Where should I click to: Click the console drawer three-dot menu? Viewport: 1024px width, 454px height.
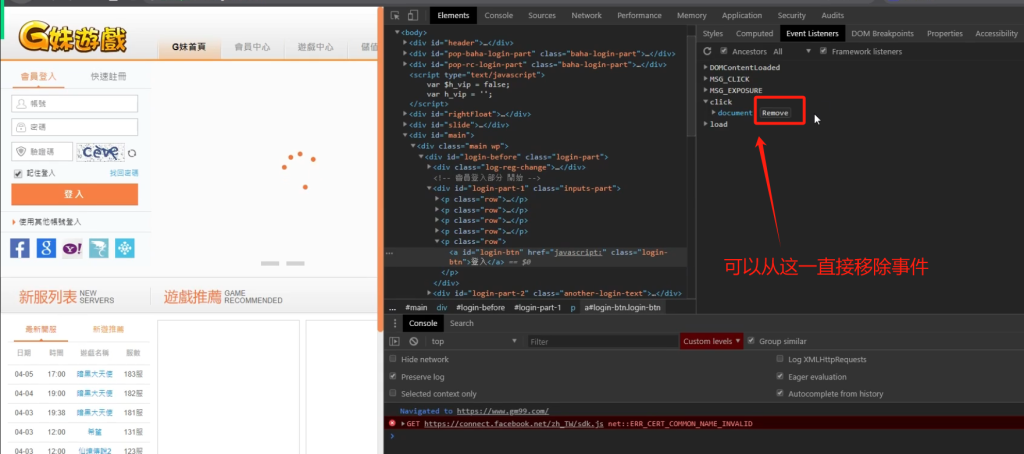(394, 323)
